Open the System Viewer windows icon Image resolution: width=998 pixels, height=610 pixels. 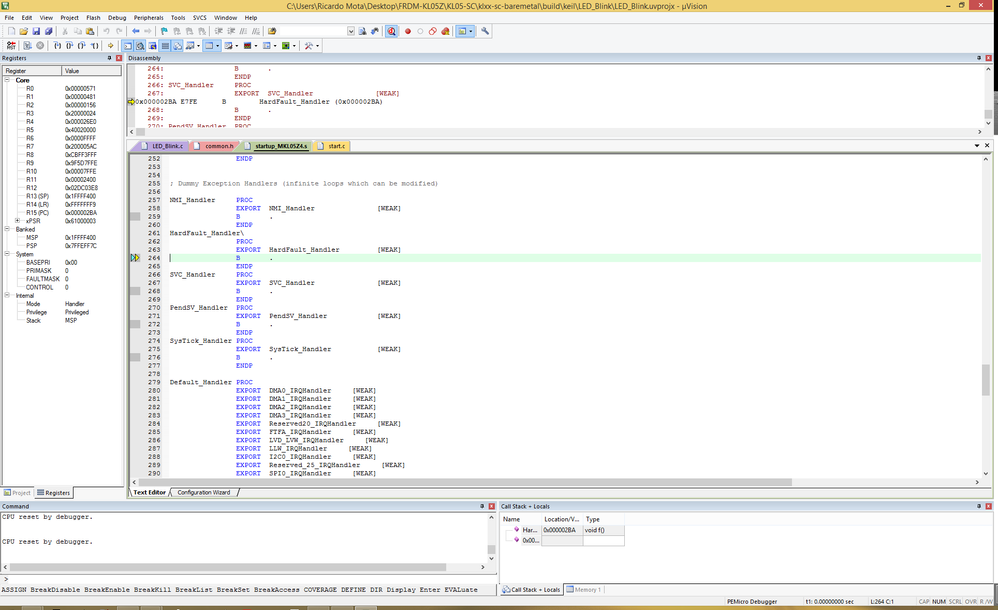[285, 46]
